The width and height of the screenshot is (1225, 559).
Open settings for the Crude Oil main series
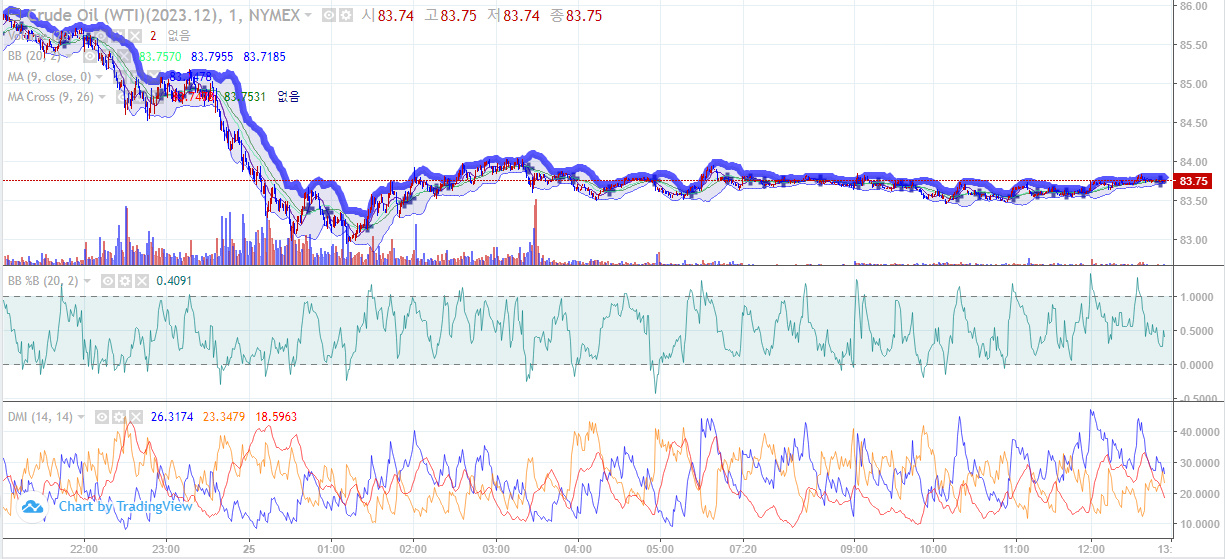343,16
